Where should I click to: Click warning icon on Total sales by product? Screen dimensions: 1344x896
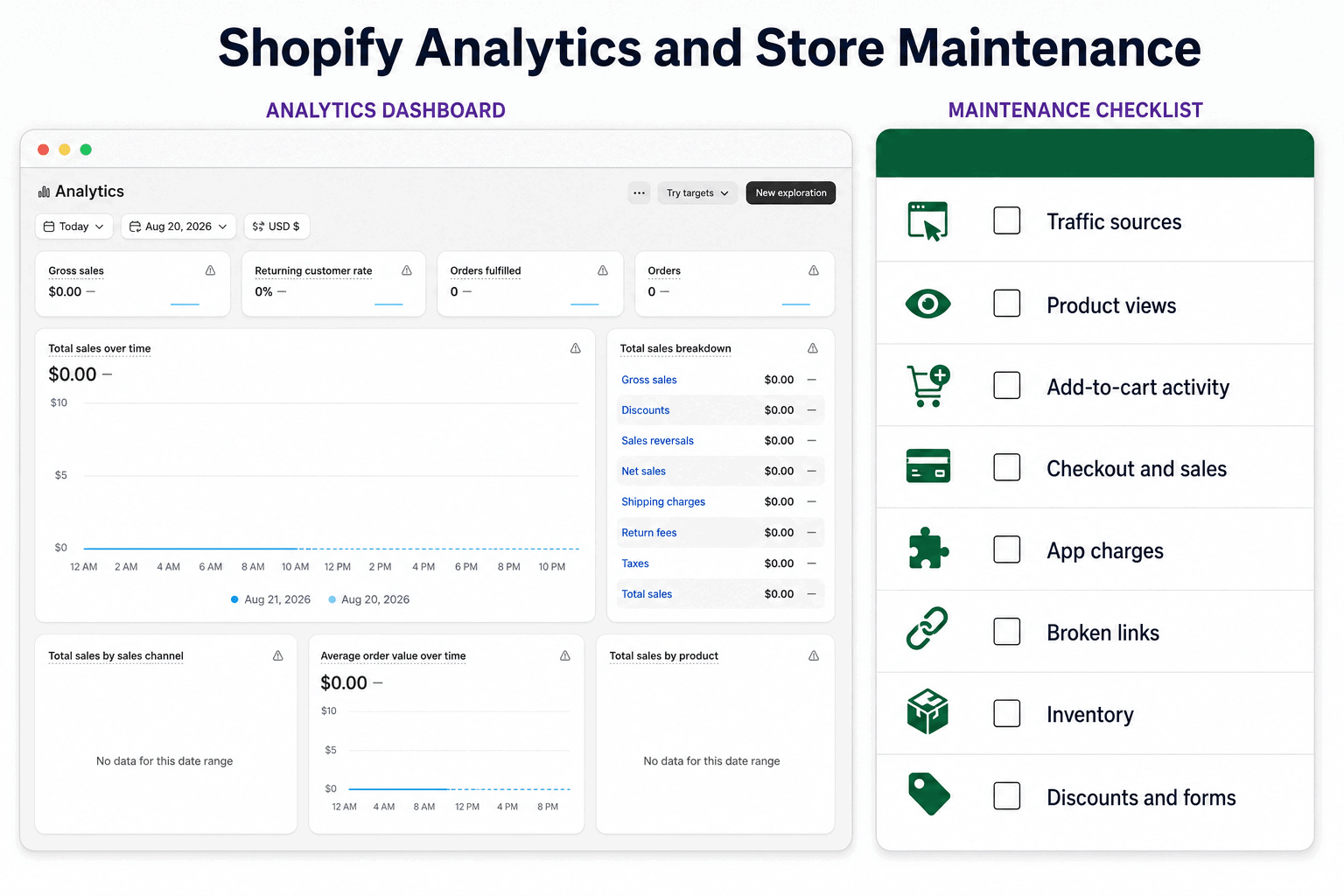point(814,655)
